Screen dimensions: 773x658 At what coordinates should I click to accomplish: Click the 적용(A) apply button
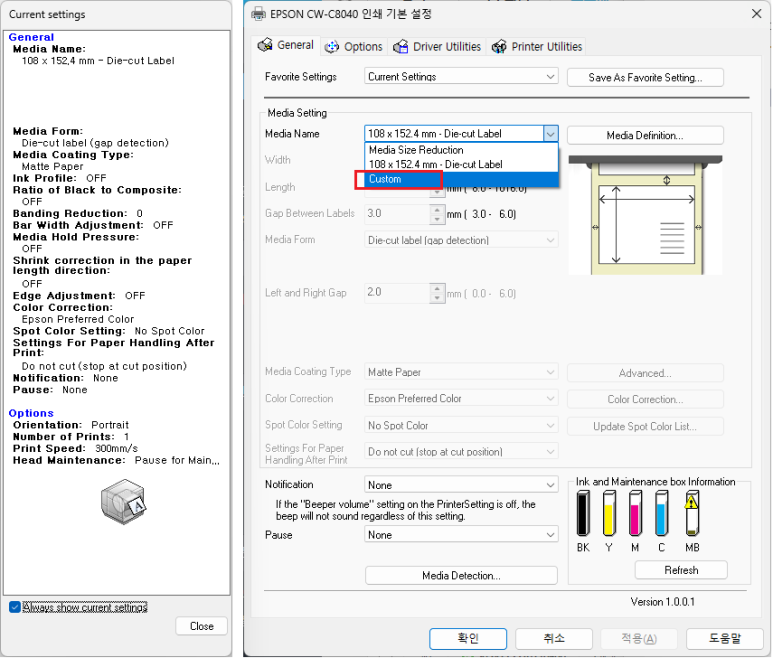[x=639, y=639]
